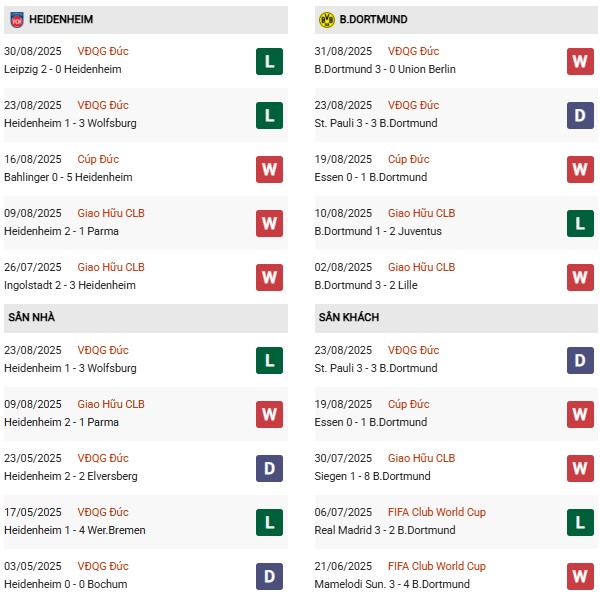
Task: Click the W badge for Bahlinger 0-5 Heidenheim
Action: click(x=269, y=169)
